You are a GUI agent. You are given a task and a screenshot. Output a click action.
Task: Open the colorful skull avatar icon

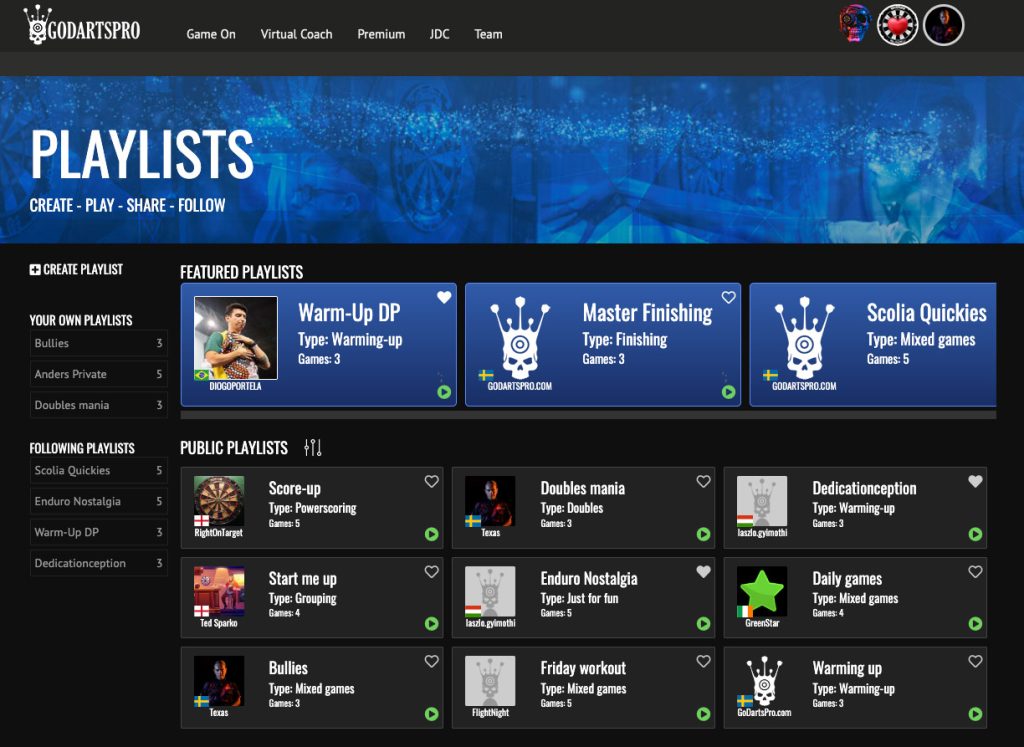click(854, 25)
